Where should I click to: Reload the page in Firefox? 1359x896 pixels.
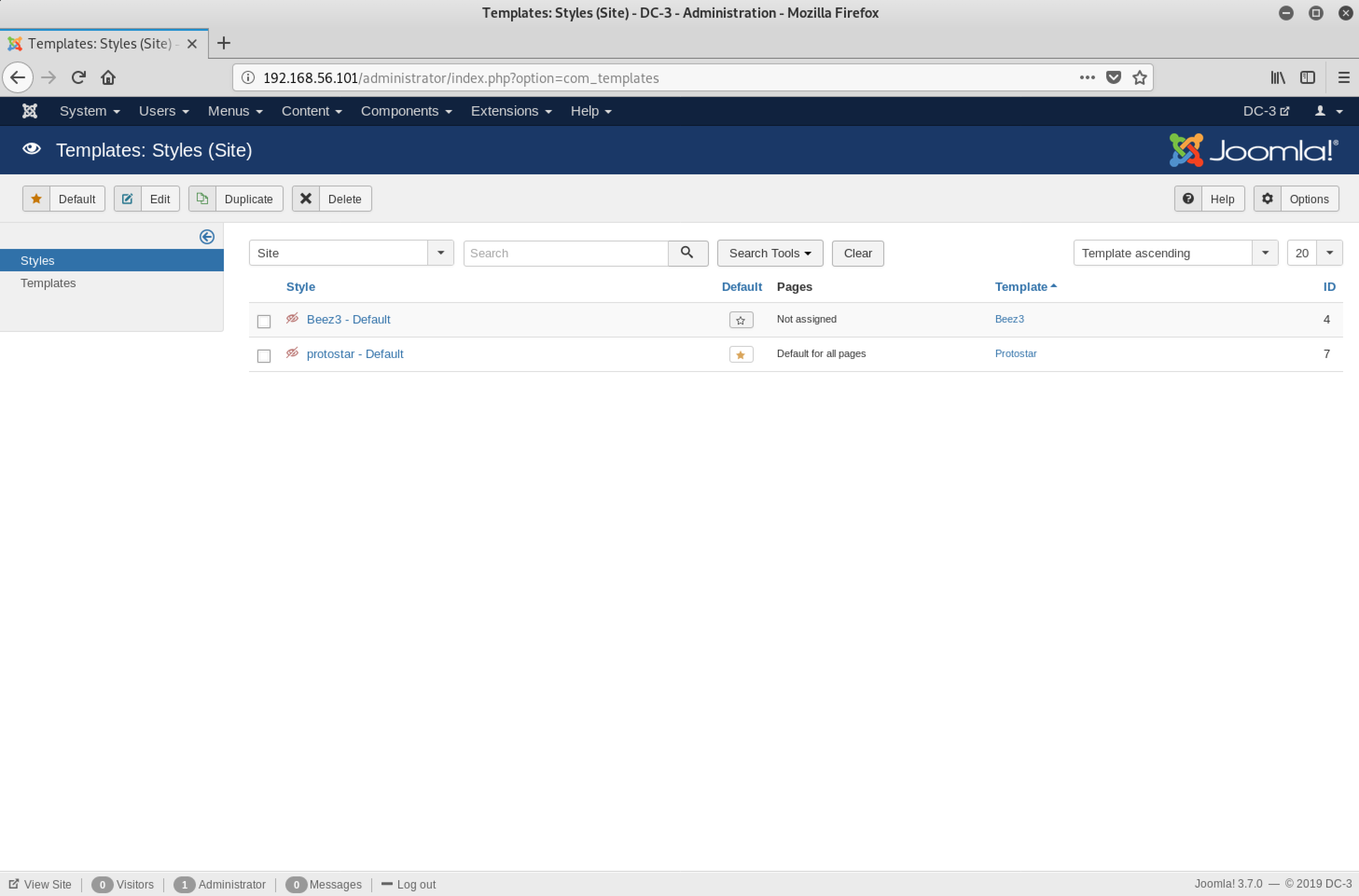[78, 77]
